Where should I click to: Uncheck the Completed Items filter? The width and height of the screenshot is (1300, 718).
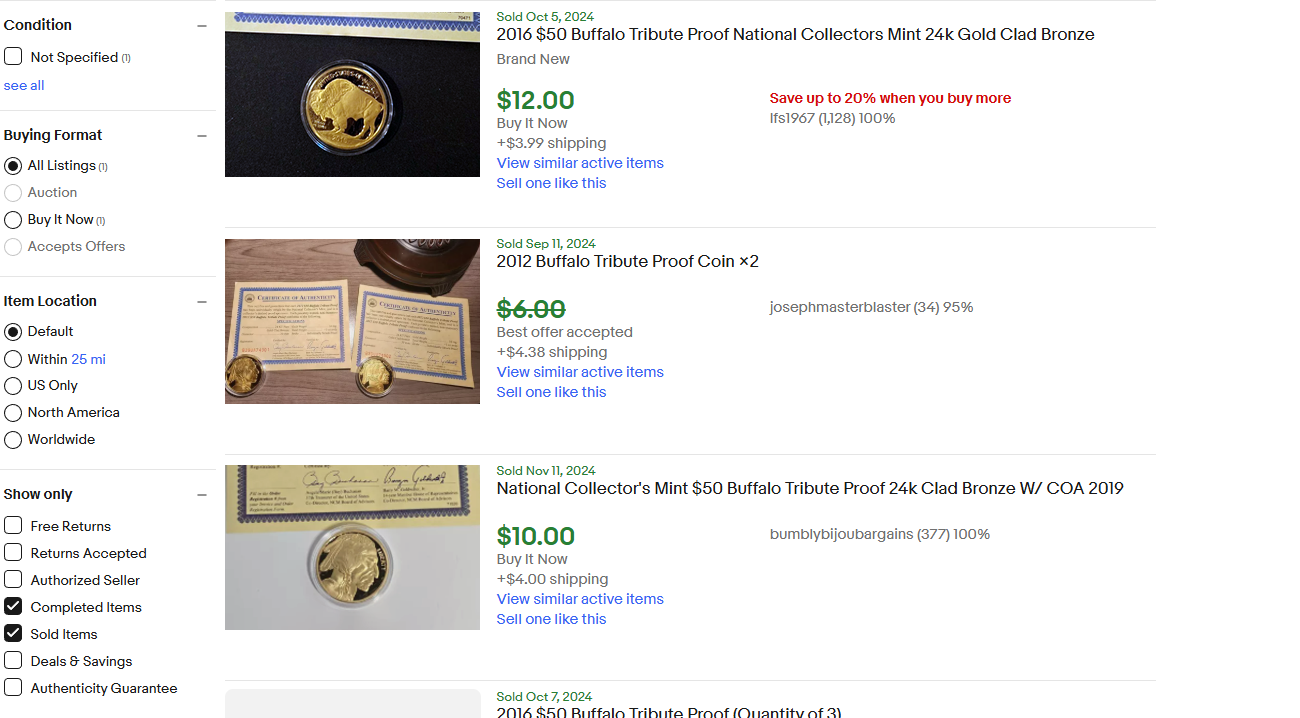pos(13,606)
